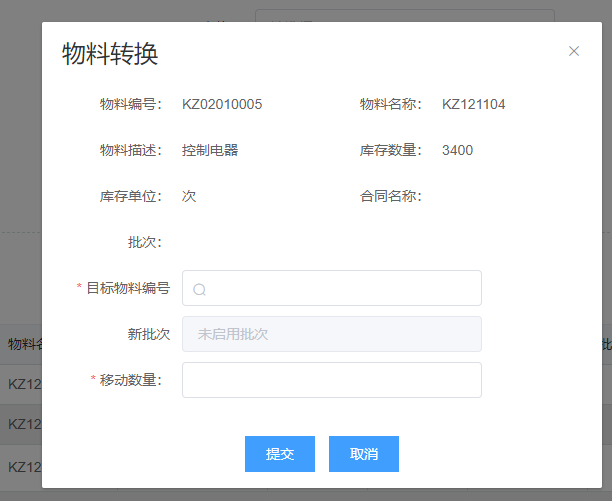Image resolution: width=612 pixels, height=501 pixels.
Task: Select the material name value KZ121104
Action: tap(473, 104)
